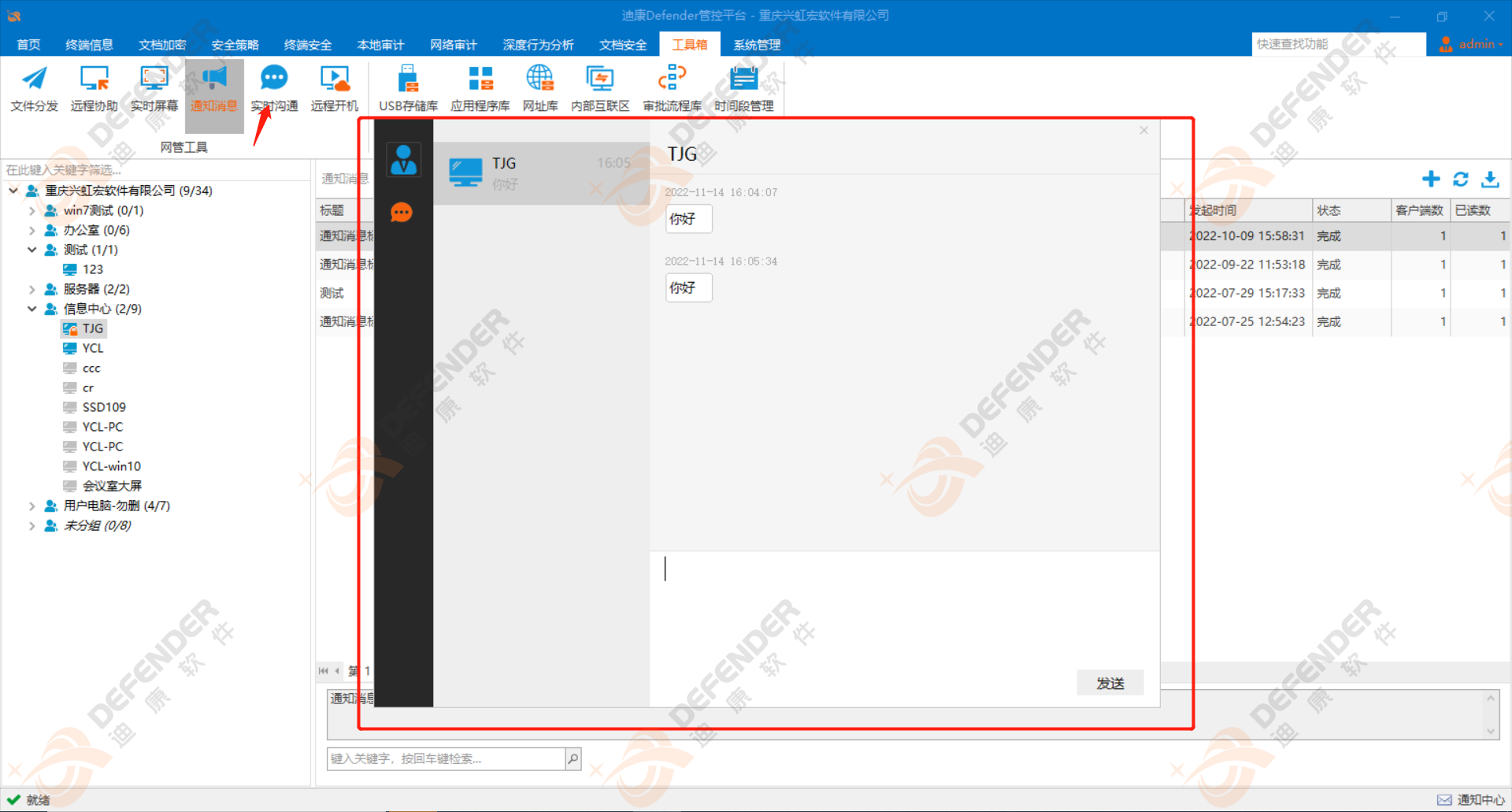Click the 快速查找功能 search field
The width and height of the screenshot is (1512, 812).
pyautogui.click(x=1337, y=44)
